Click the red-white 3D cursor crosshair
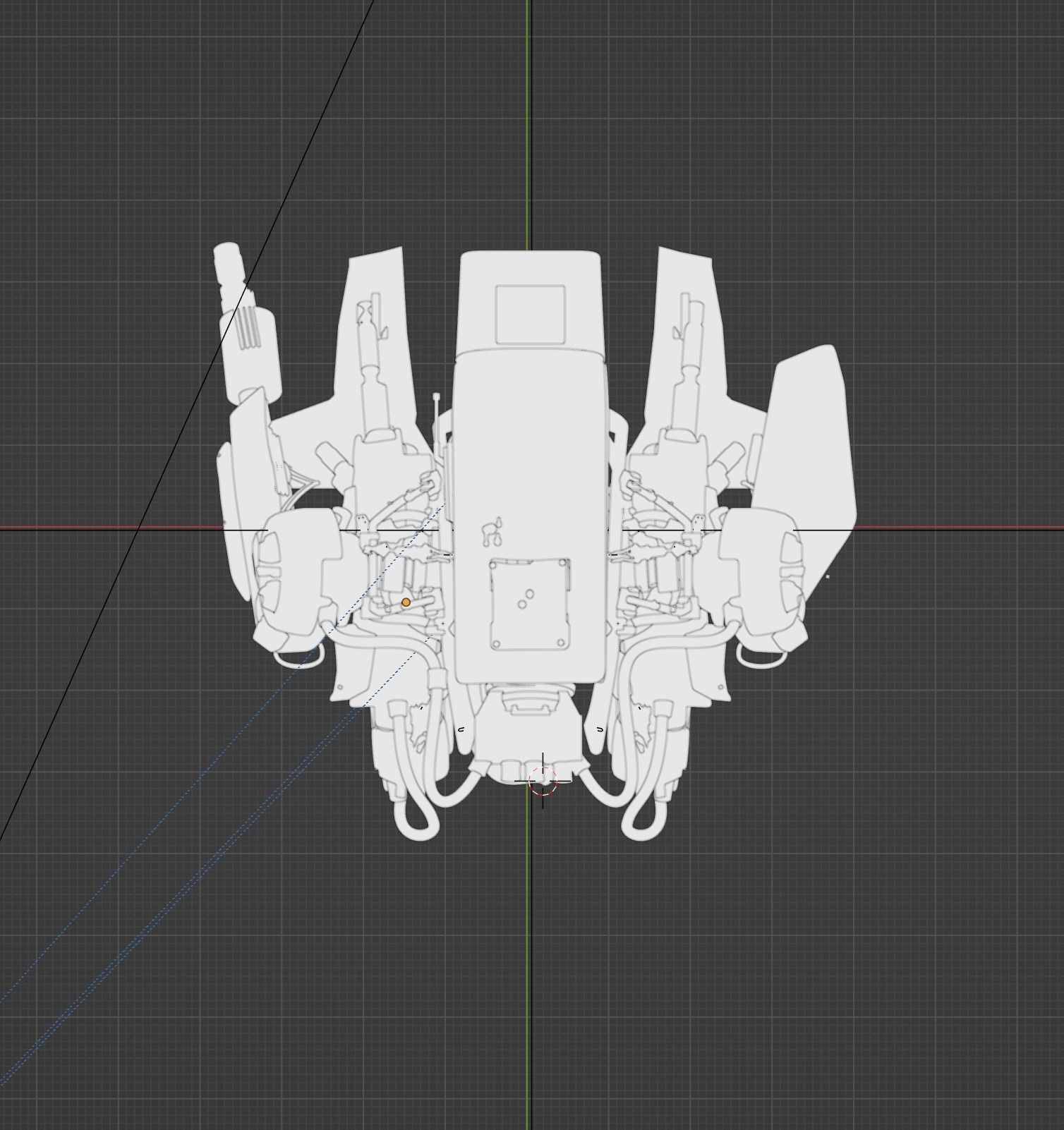The image size is (1064, 1130). tap(543, 781)
